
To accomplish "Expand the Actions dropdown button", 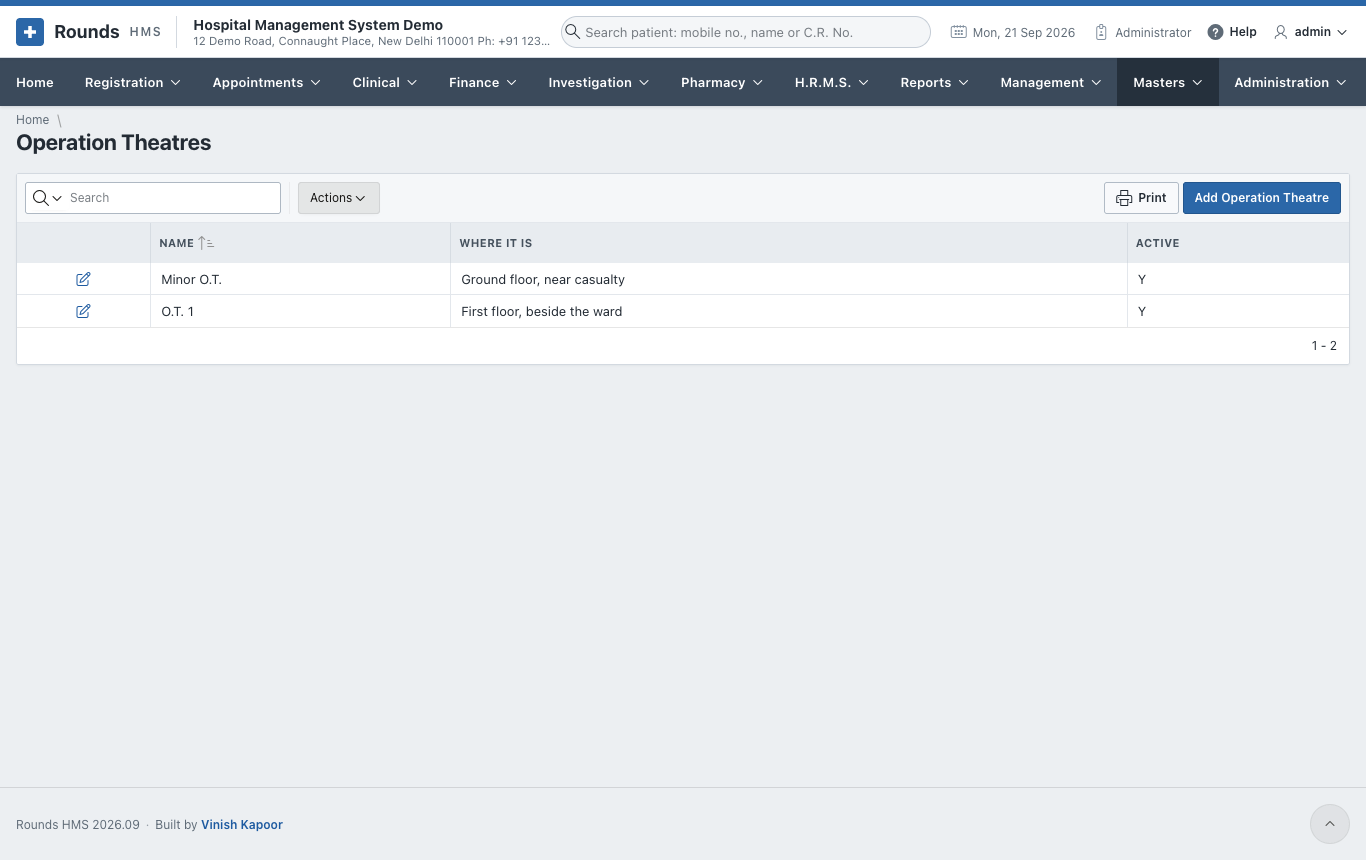I will tap(338, 198).
